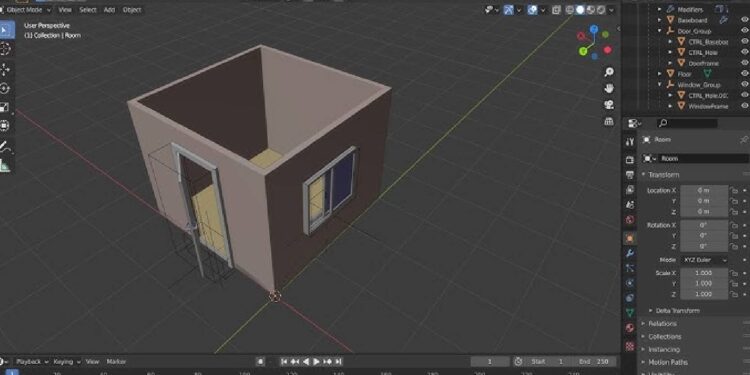Open the Modifiers wrench properties tab
The width and height of the screenshot is (750, 375).
pos(630,253)
